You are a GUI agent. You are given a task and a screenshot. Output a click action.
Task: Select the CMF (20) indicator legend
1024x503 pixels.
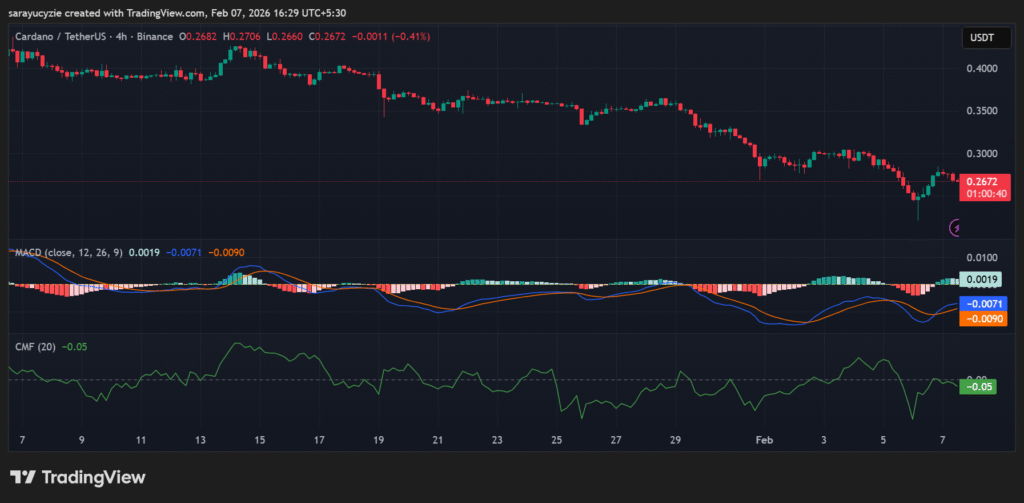point(34,346)
